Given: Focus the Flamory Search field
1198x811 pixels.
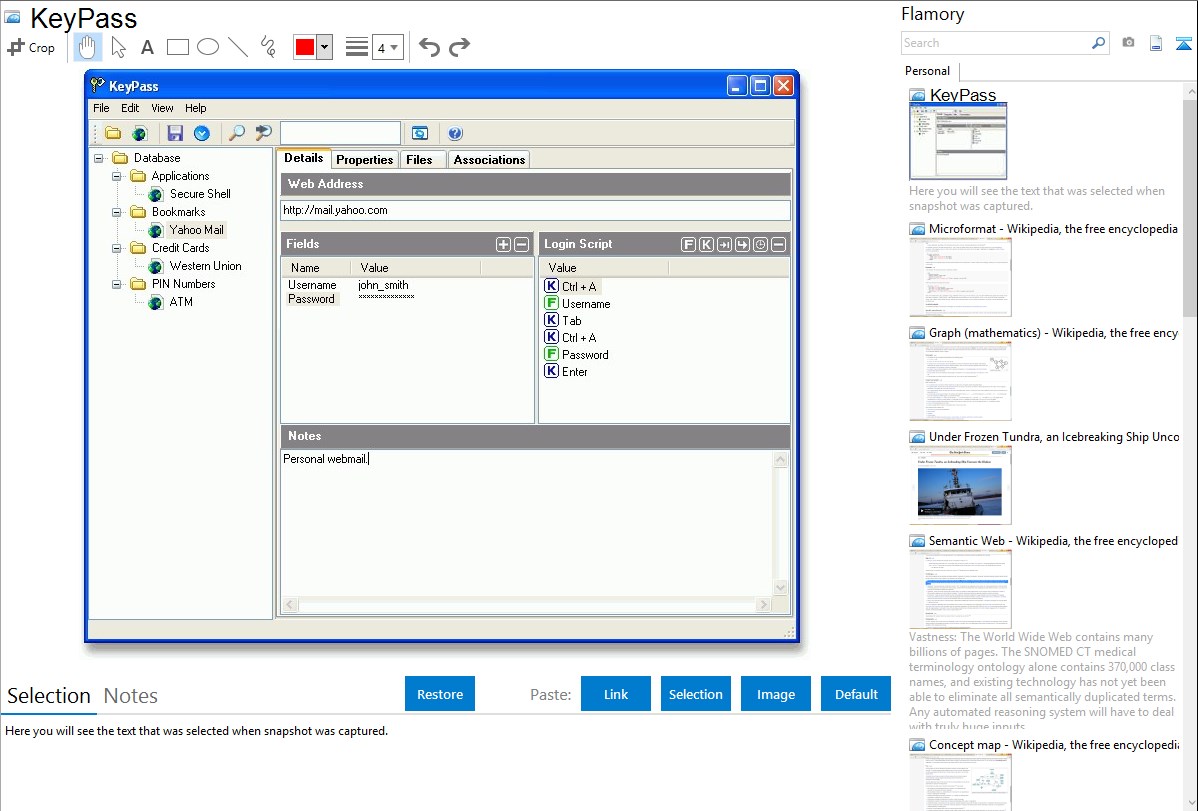Looking at the screenshot, I should pyautogui.click(x=995, y=43).
